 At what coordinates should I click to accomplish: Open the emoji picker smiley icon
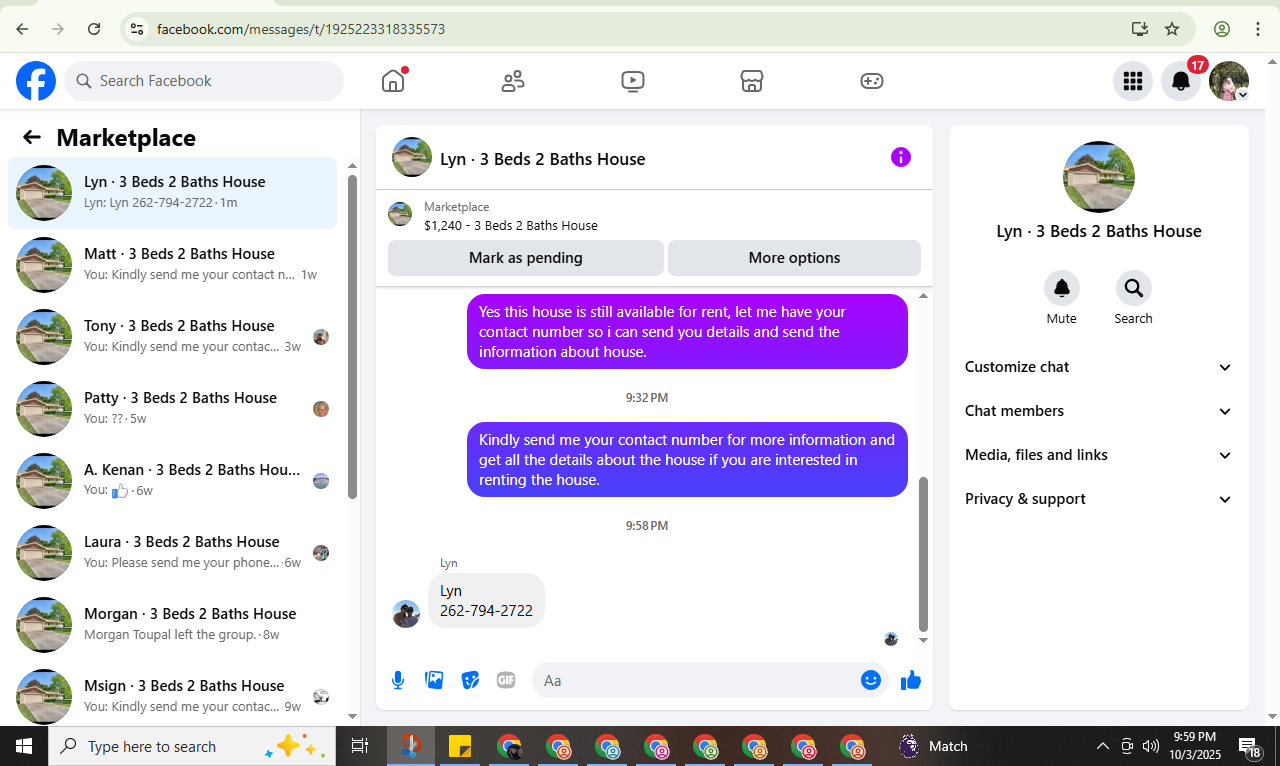tap(871, 680)
